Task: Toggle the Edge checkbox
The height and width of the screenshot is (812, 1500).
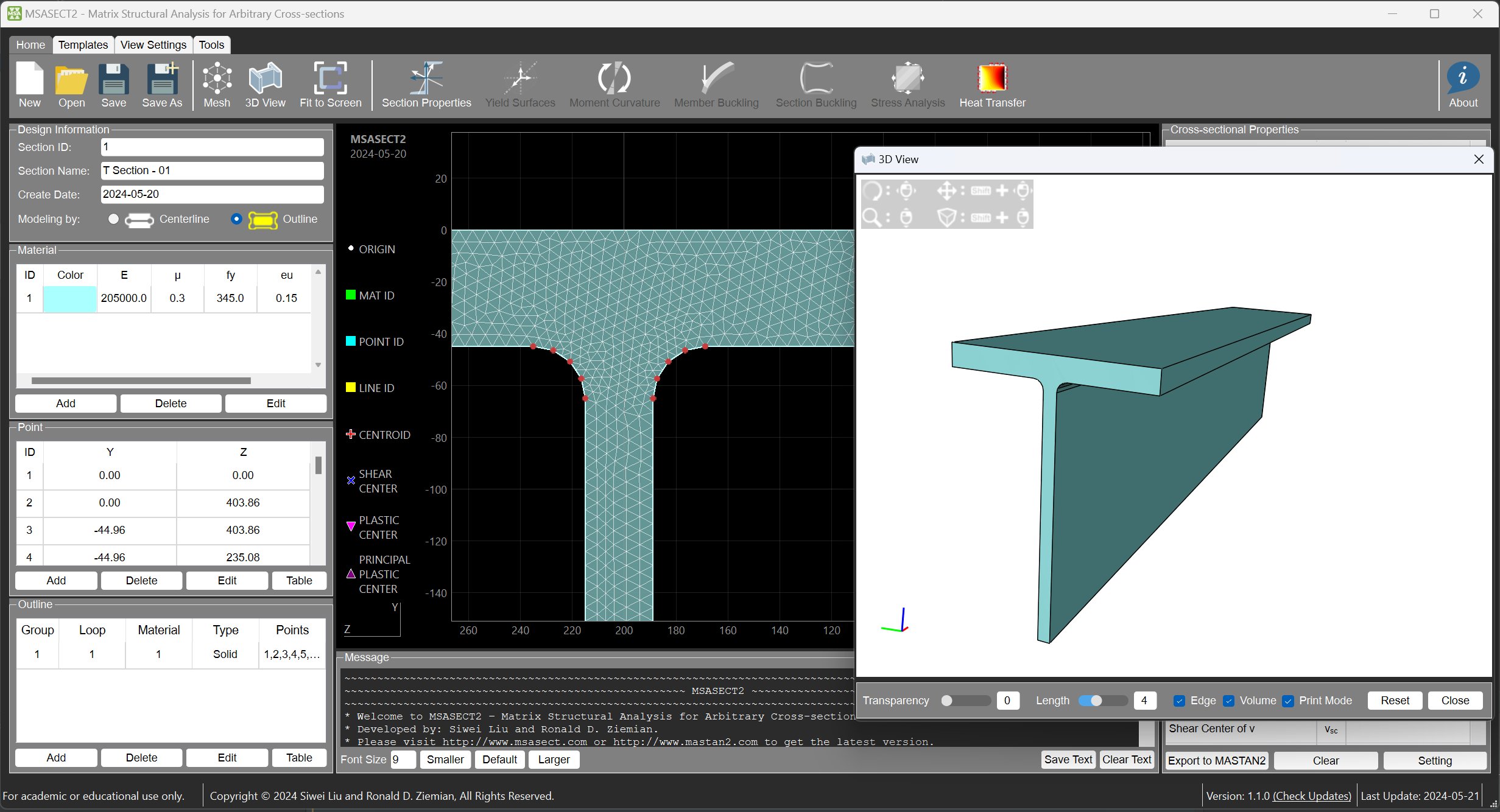Action: (x=1180, y=701)
